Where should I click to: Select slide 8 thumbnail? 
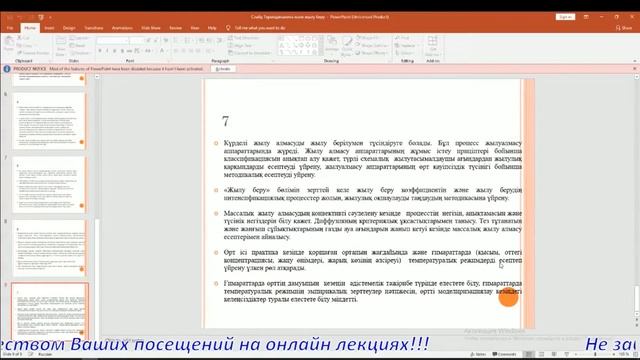click(x=49, y=249)
